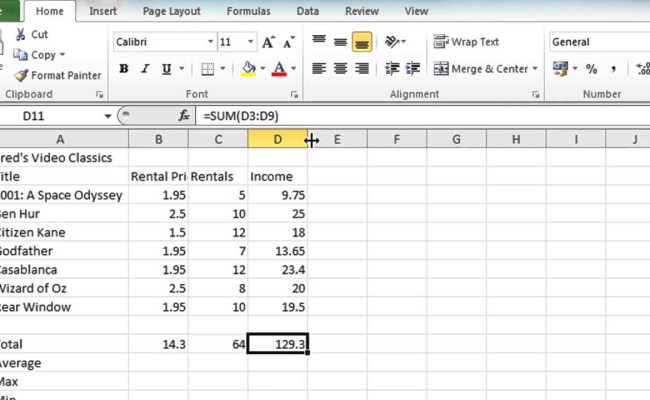
Task: Click the Copy icon
Action: [x=20, y=55]
